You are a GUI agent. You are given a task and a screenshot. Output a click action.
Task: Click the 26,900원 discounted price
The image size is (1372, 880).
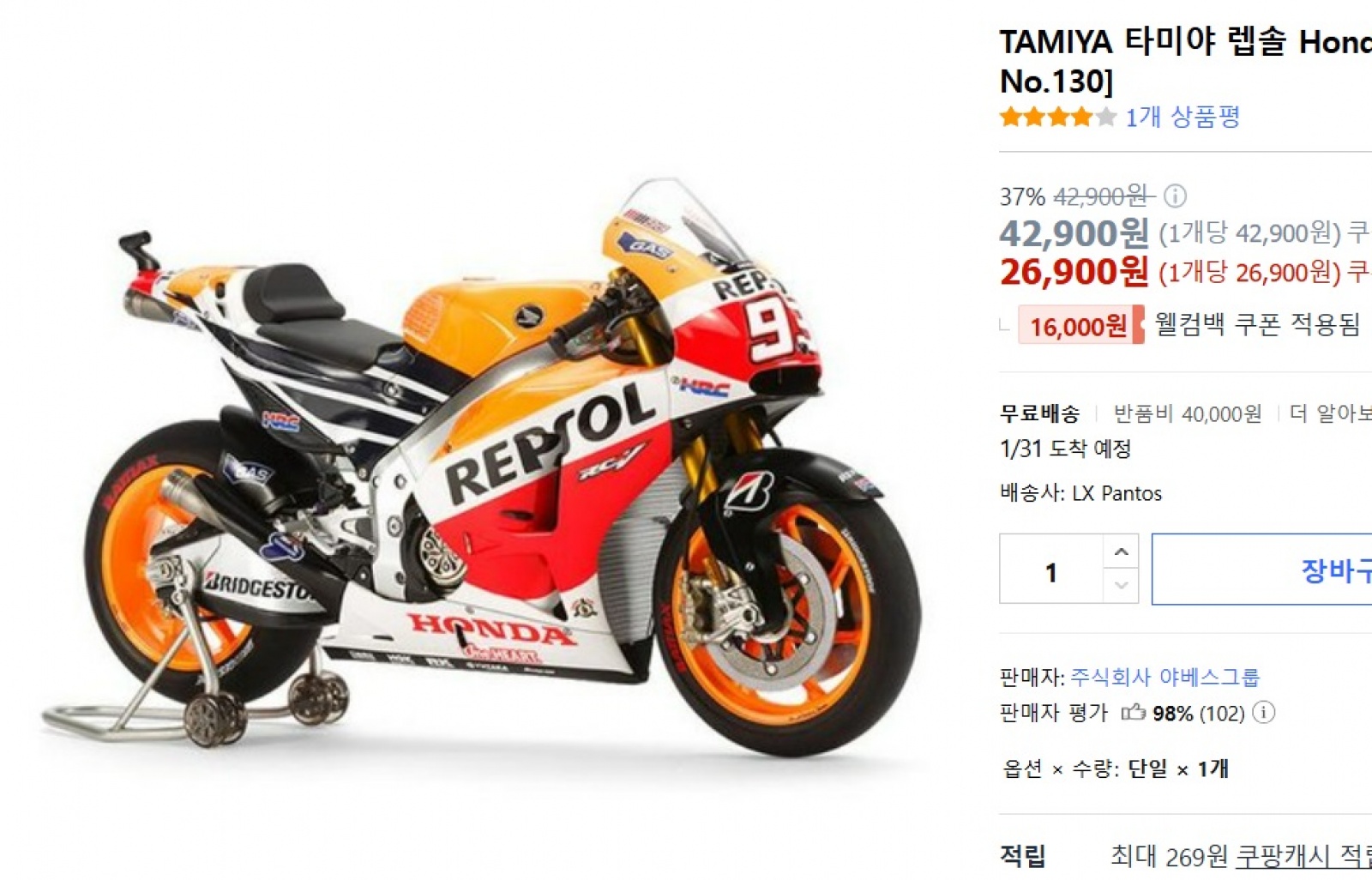(x=1074, y=272)
